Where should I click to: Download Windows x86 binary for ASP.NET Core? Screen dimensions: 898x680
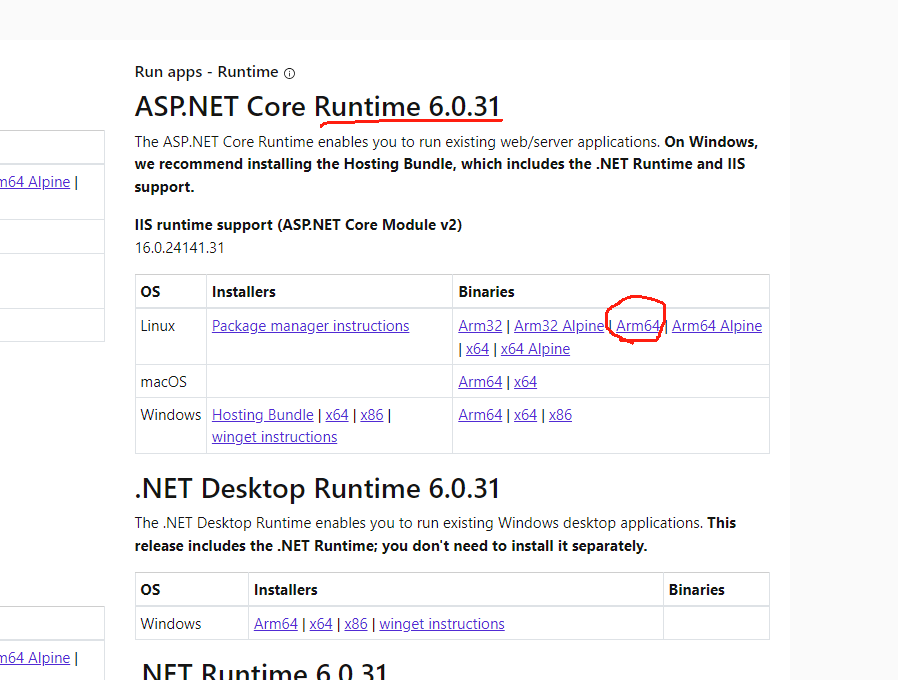(x=560, y=415)
